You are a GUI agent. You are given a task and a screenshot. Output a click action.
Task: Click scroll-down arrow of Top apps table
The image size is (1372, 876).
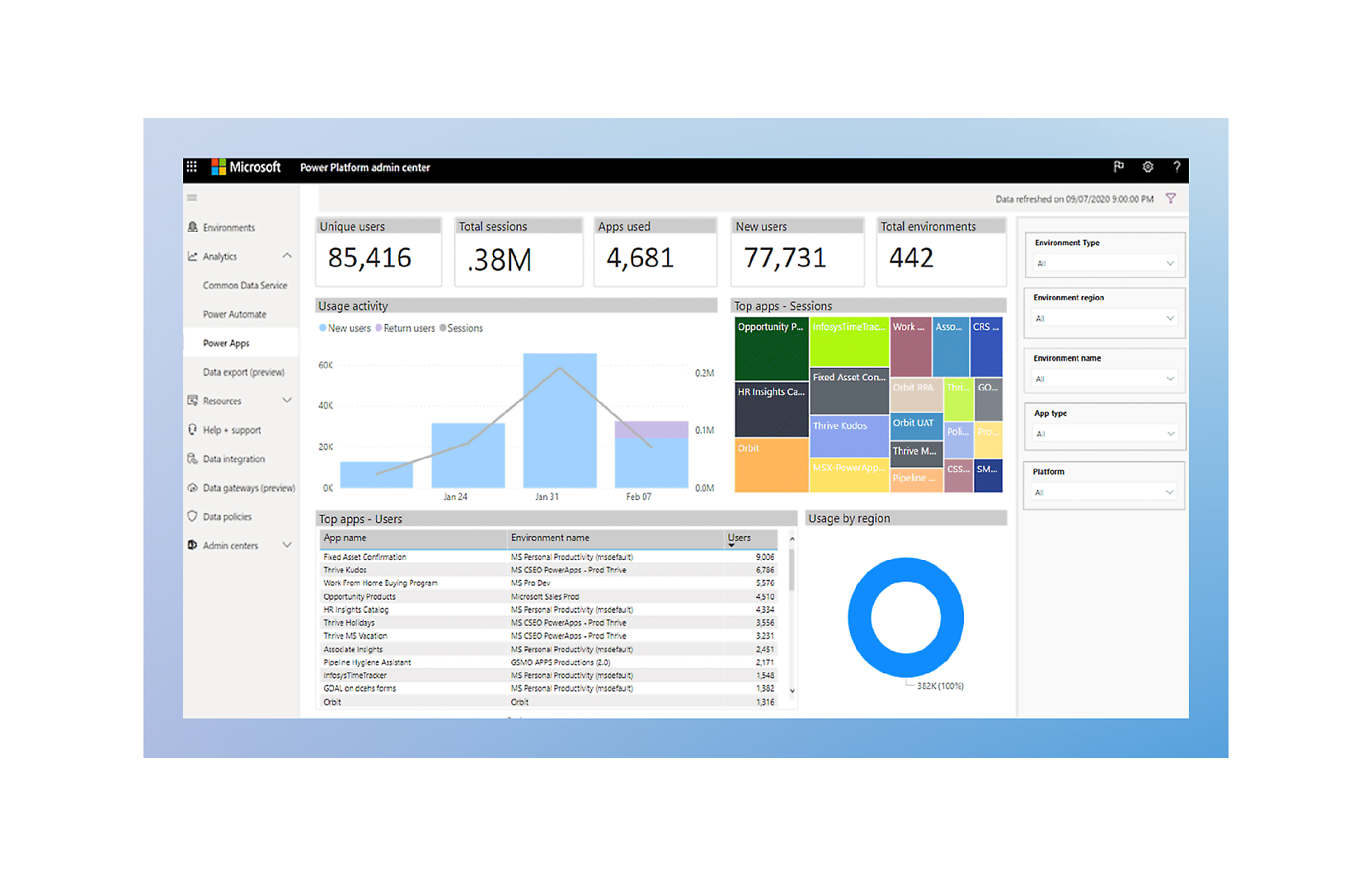coord(792,691)
